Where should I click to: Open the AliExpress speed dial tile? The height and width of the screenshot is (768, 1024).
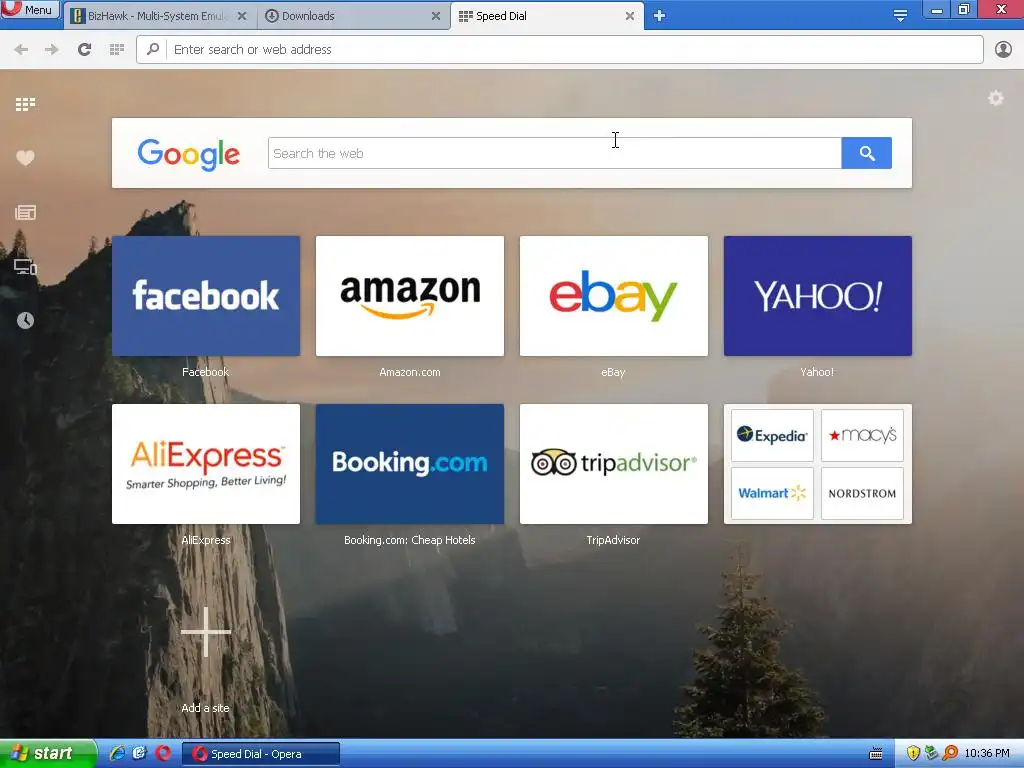click(206, 464)
